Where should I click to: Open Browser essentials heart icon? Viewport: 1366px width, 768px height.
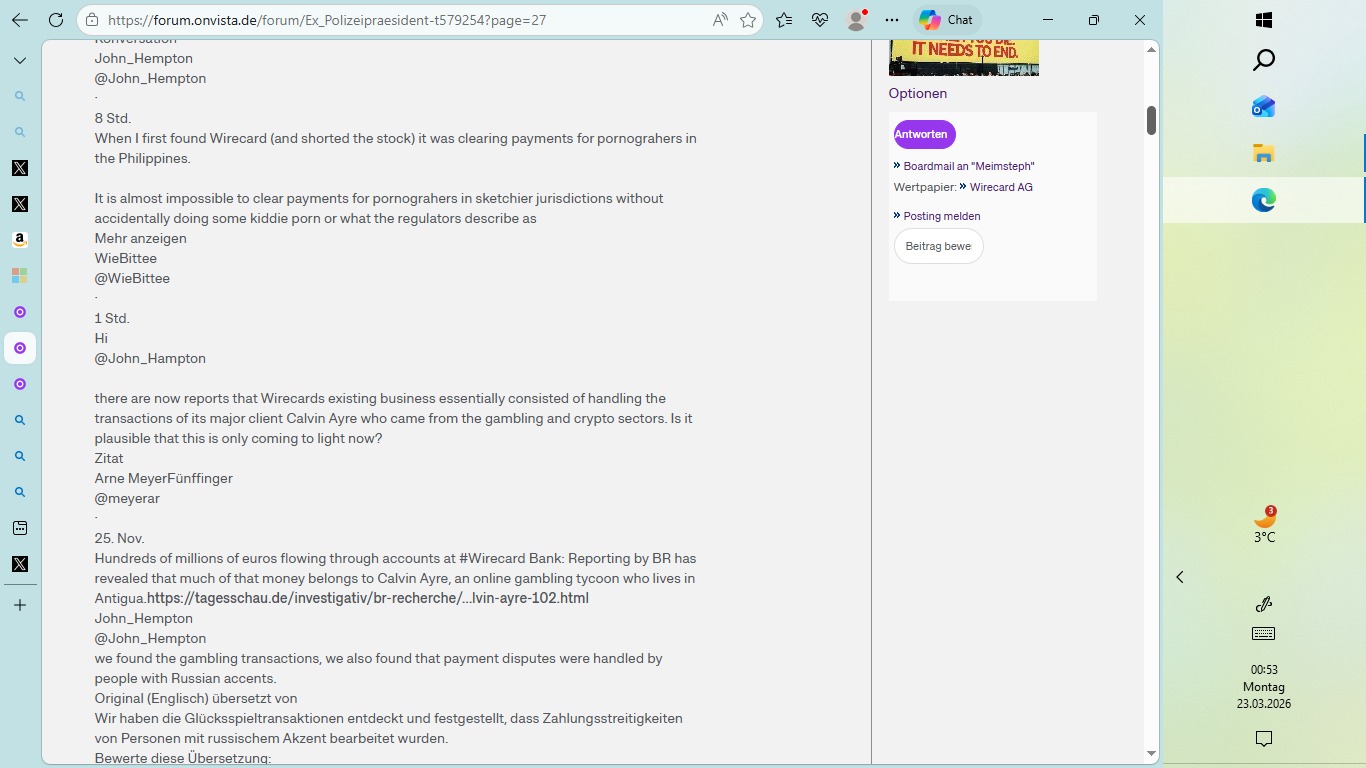pos(820,20)
